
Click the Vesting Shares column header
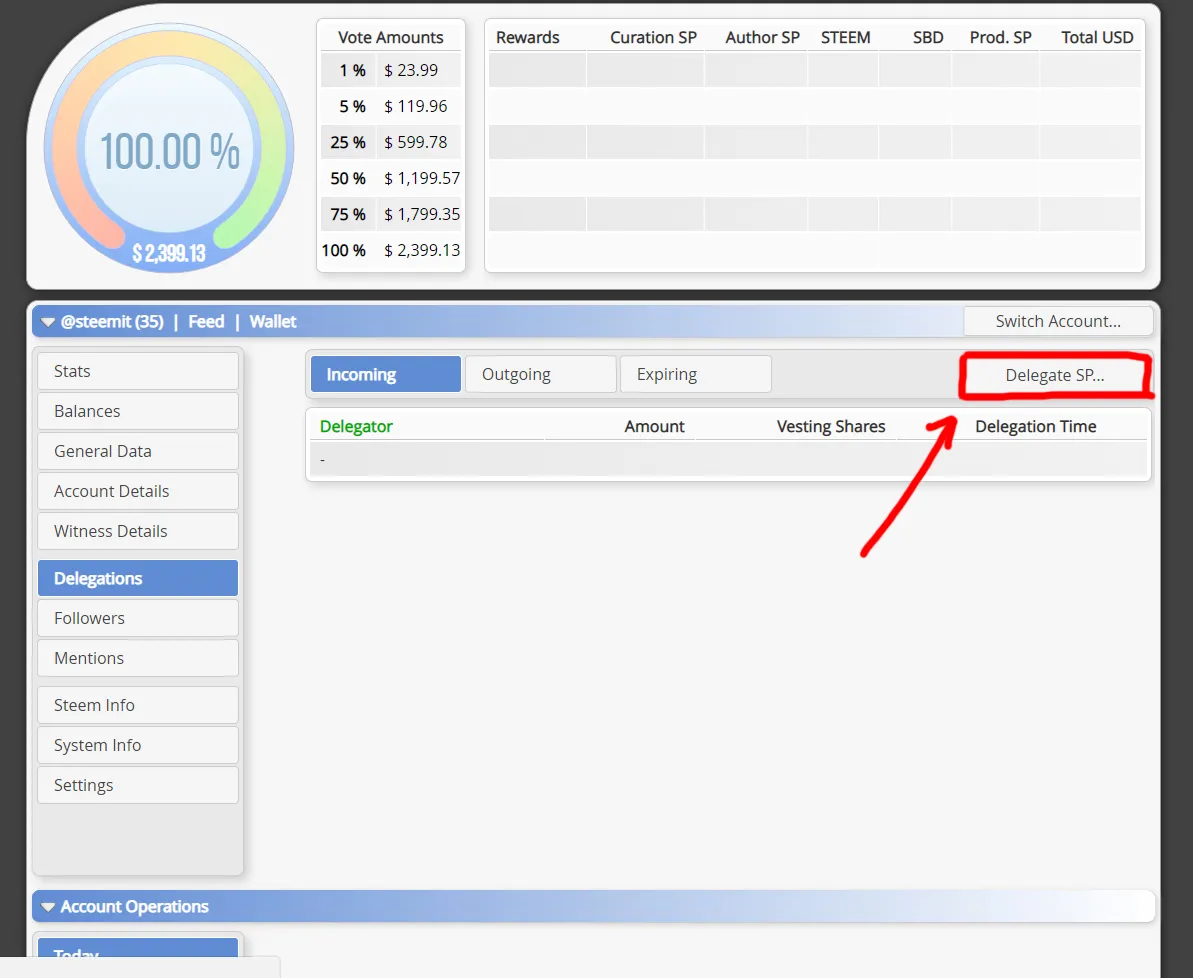[x=831, y=426]
